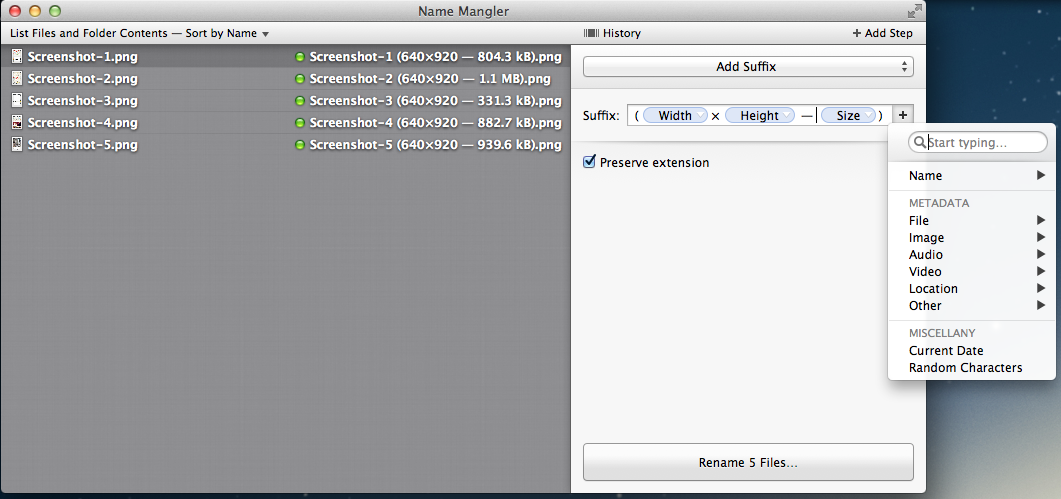This screenshot has width=1061, height=499.
Task: Click the plus button beside Suffix field
Action: [903, 115]
